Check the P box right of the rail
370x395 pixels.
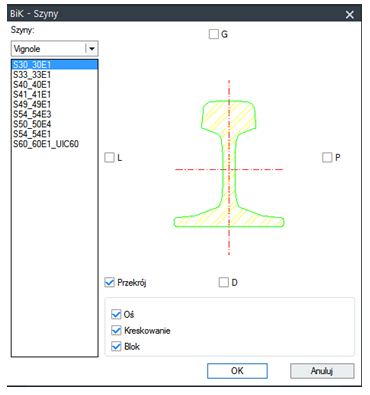pos(327,157)
